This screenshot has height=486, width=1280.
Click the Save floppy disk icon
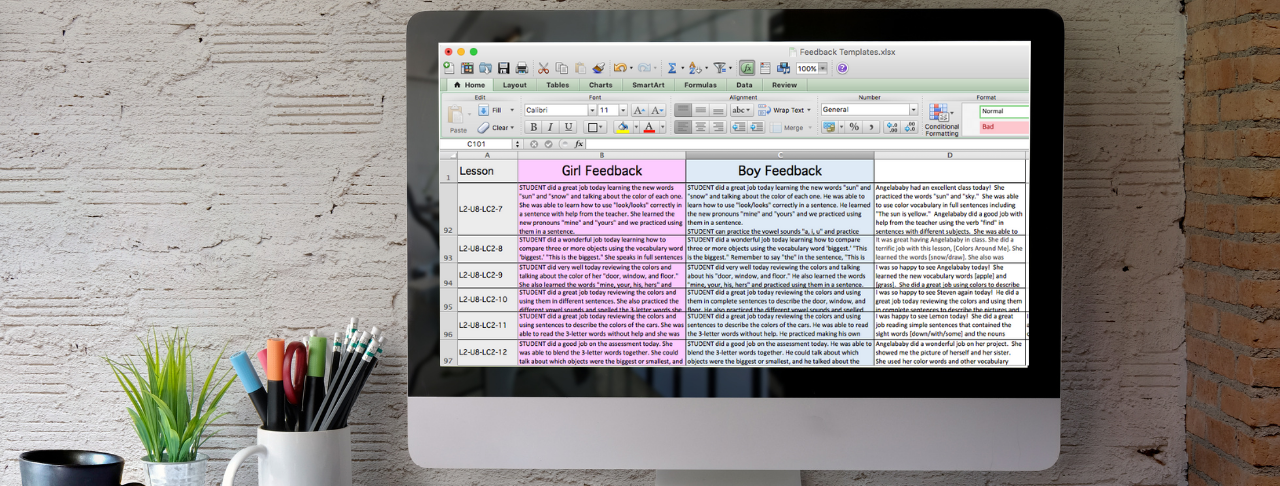point(504,68)
